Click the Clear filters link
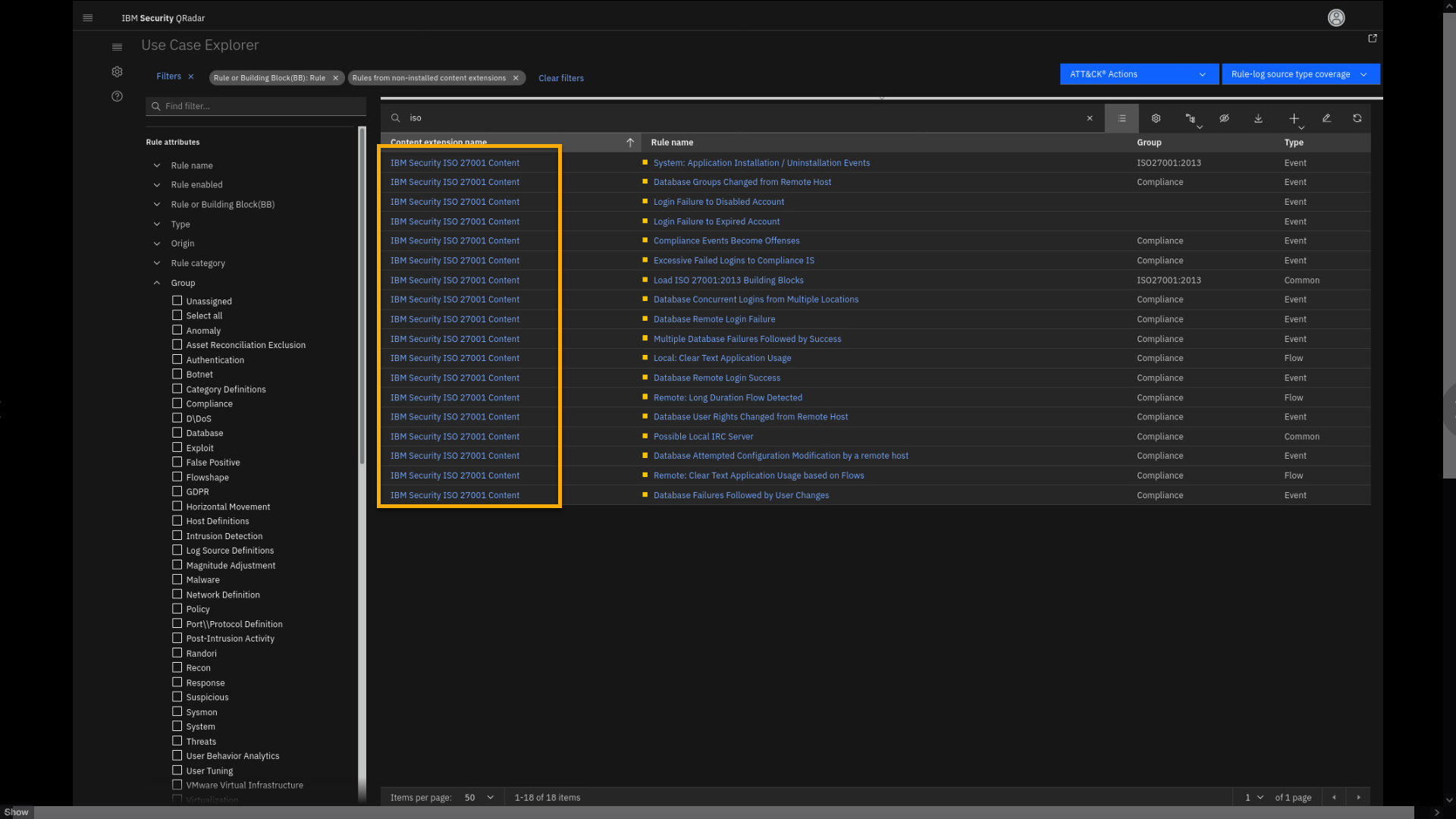Image resolution: width=1456 pixels, height=819 pixels. 560,78
